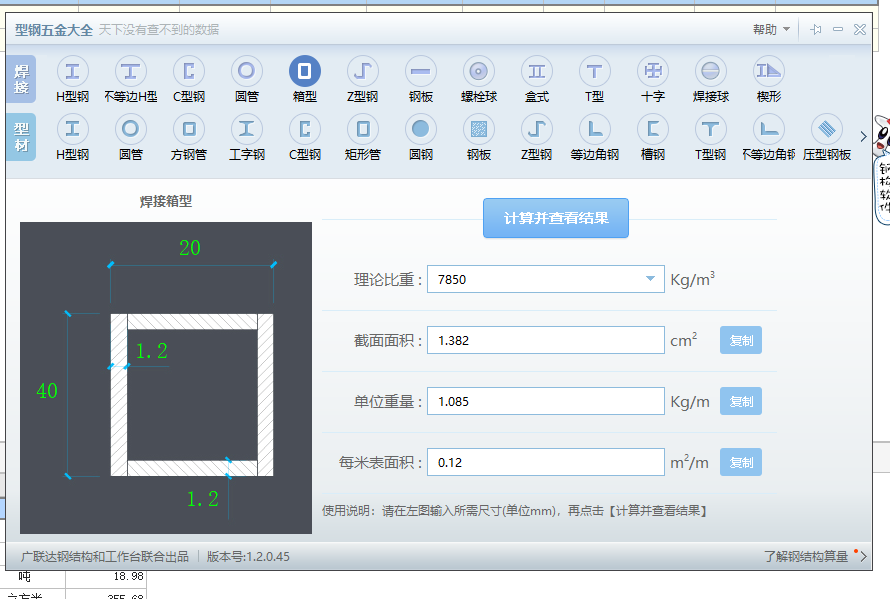890x599 pixels.
Task: Pick the 工字钢 I-beam icon
Action: pos(247,129)
